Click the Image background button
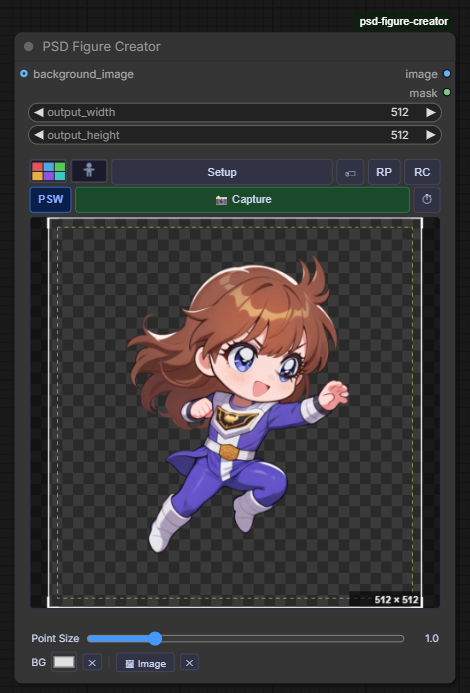Screen dimensions: 470x693 coord(145,663)
